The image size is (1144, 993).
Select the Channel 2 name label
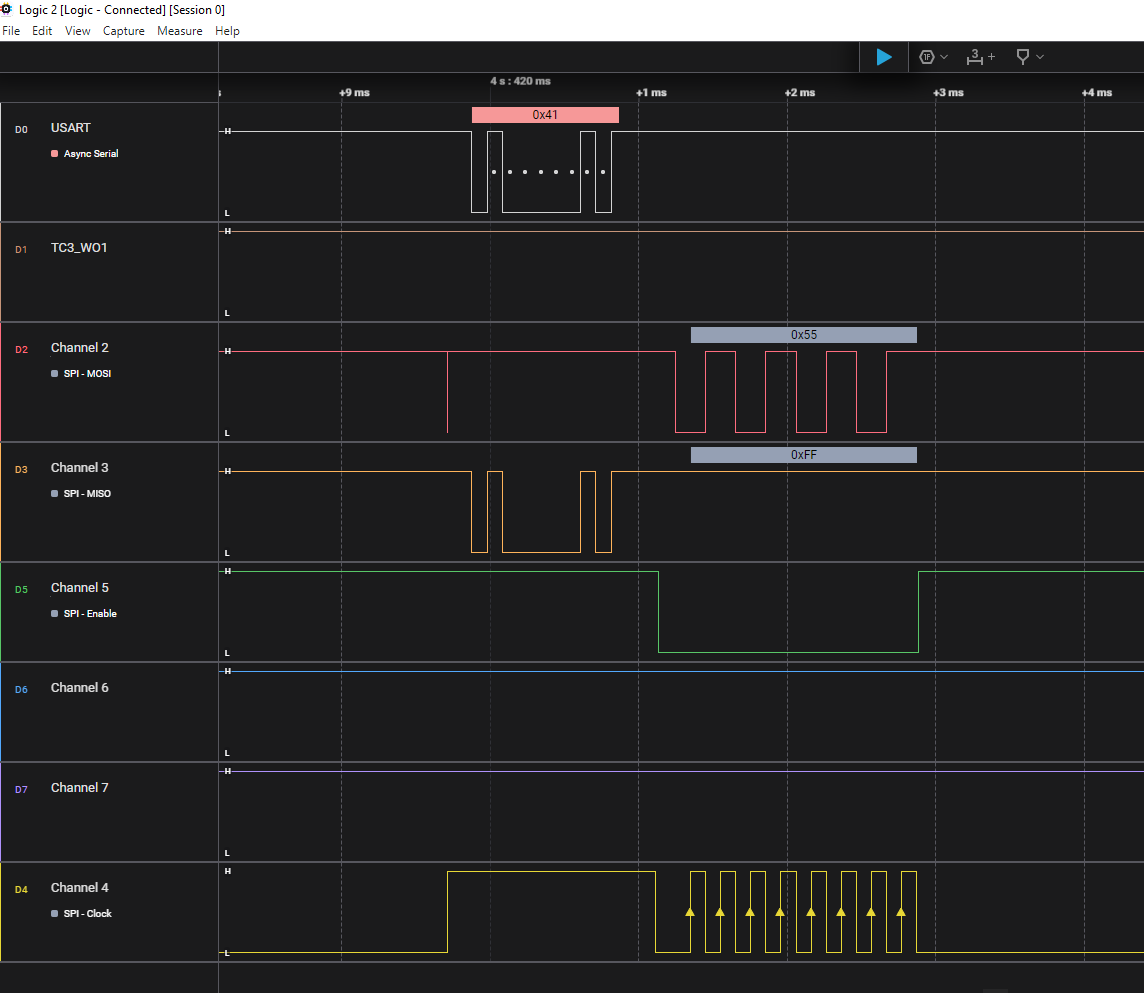coord(80,347)
